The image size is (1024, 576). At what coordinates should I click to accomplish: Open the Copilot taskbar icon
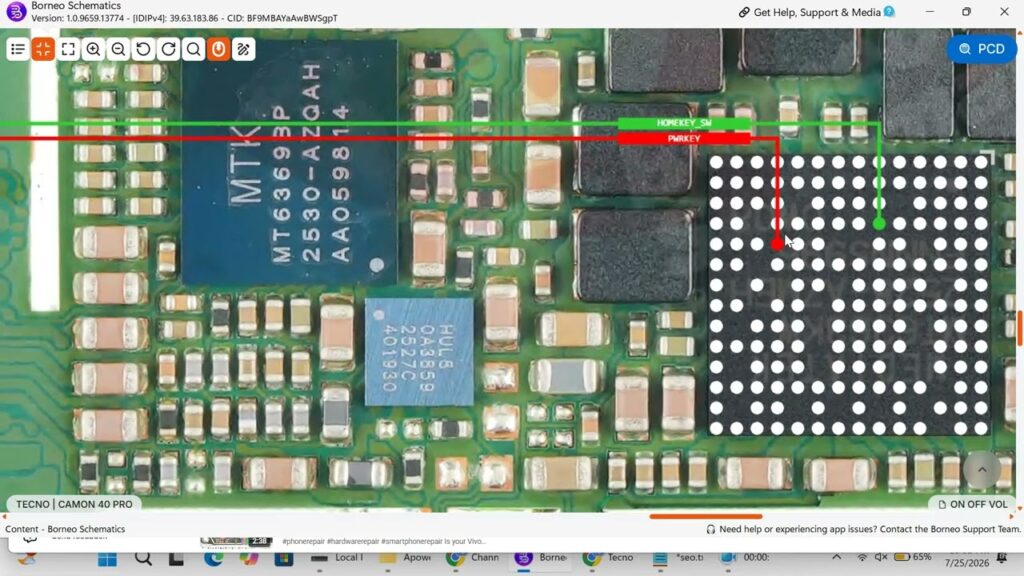pyautogui.click(x=249, y=558)
